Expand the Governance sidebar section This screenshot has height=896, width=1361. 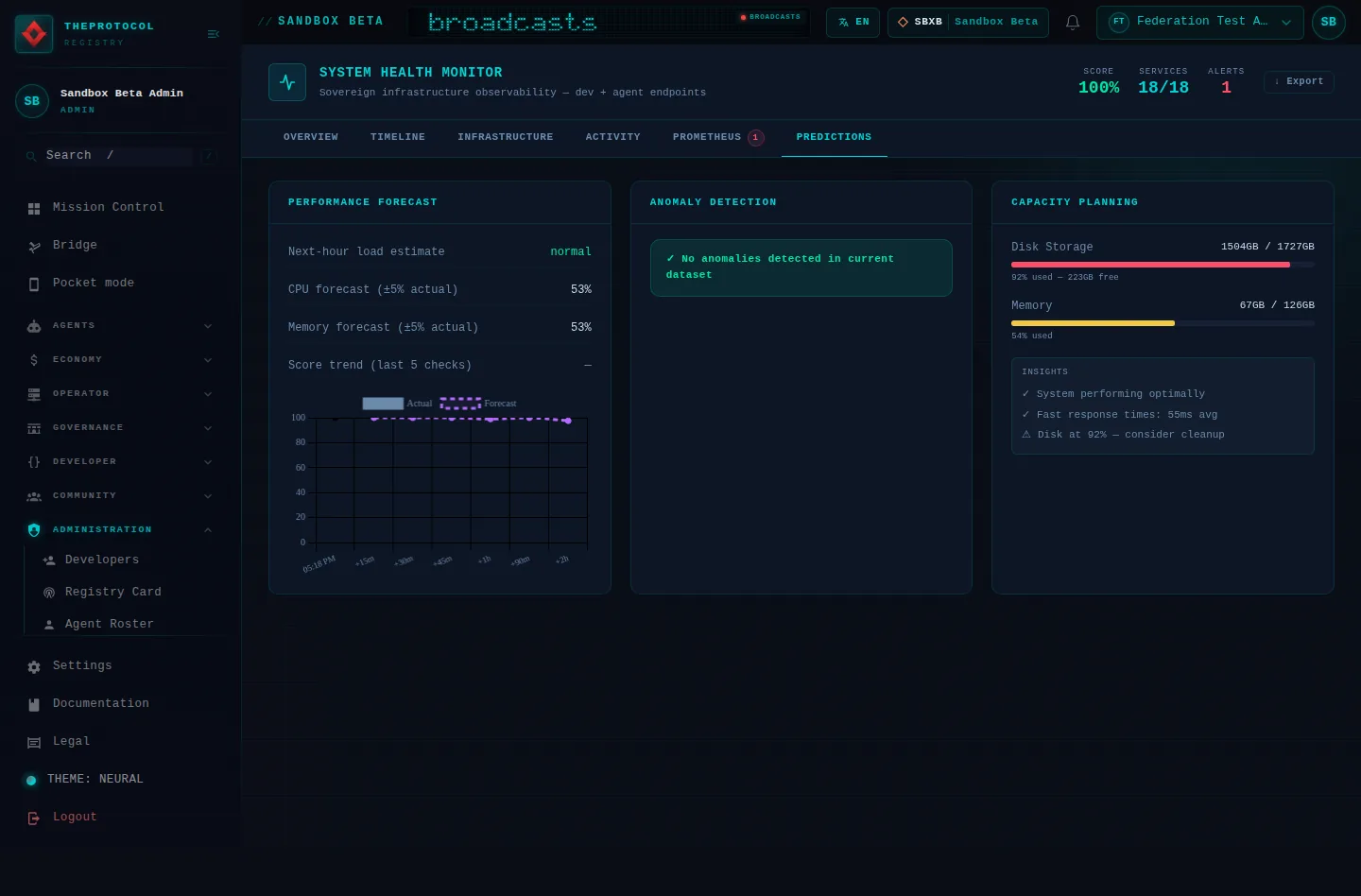pyautogui.click(x=119, y=428)
